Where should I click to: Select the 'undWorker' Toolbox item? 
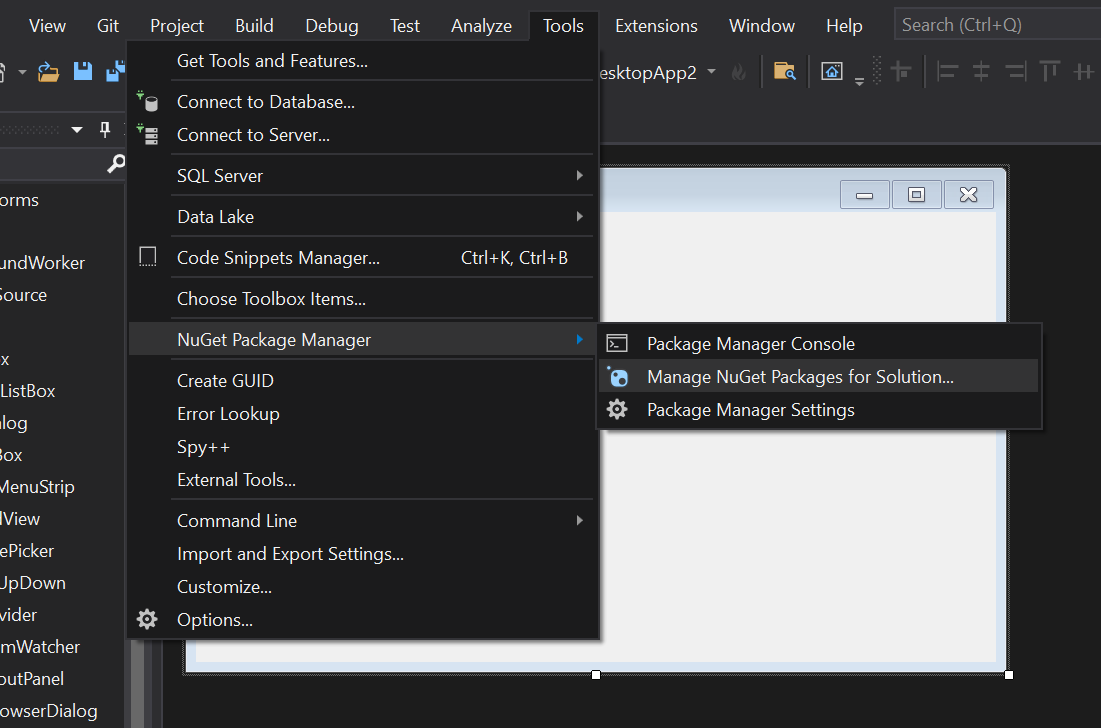click(x=42, y=263)
